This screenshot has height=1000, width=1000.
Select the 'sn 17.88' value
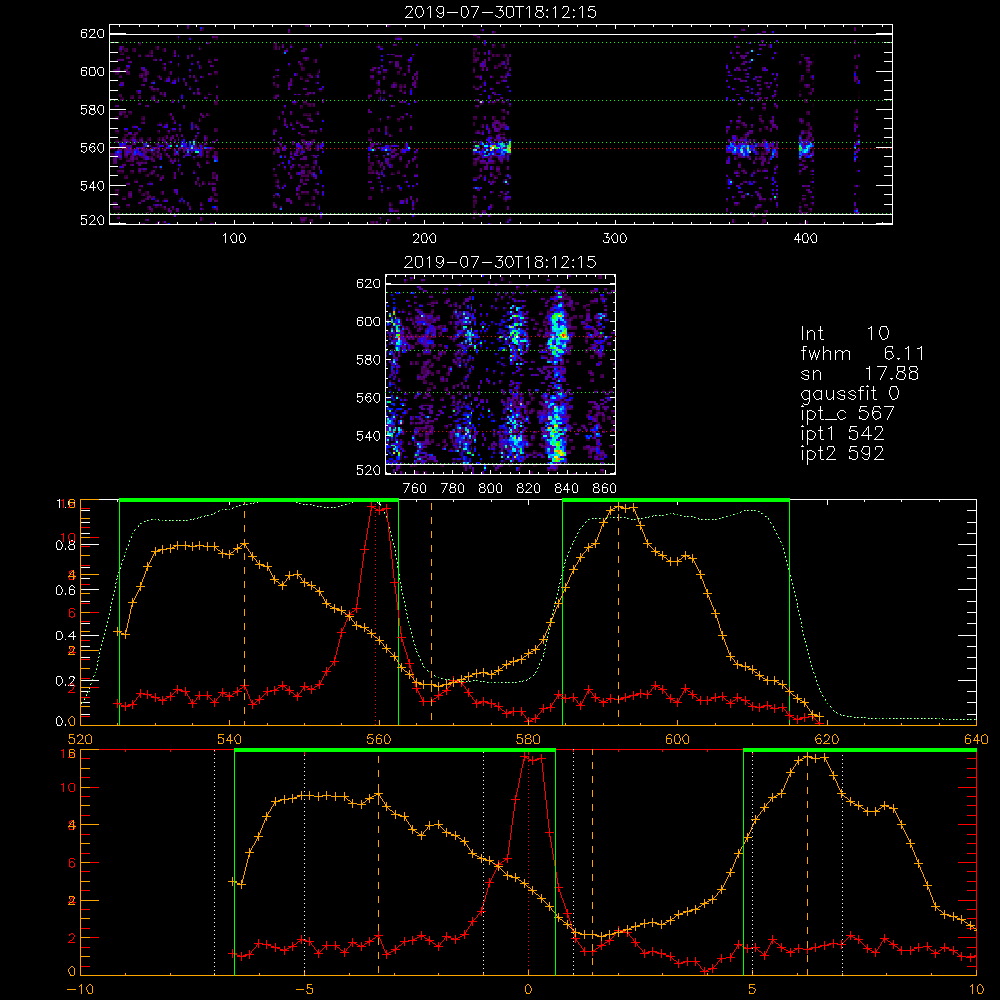859,373
